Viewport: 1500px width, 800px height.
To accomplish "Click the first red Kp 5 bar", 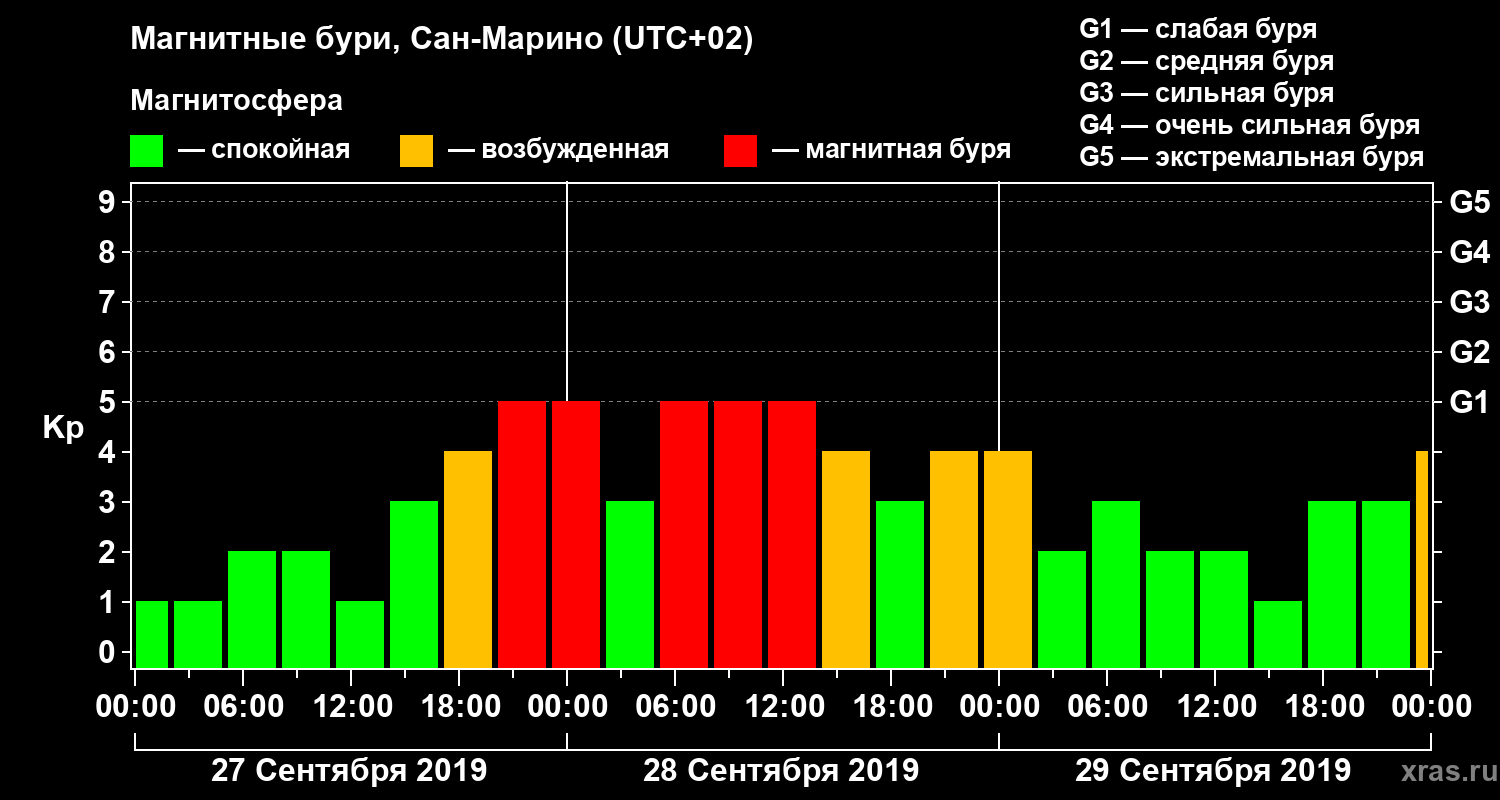I will pyautogui.click(x=522, y=535).
